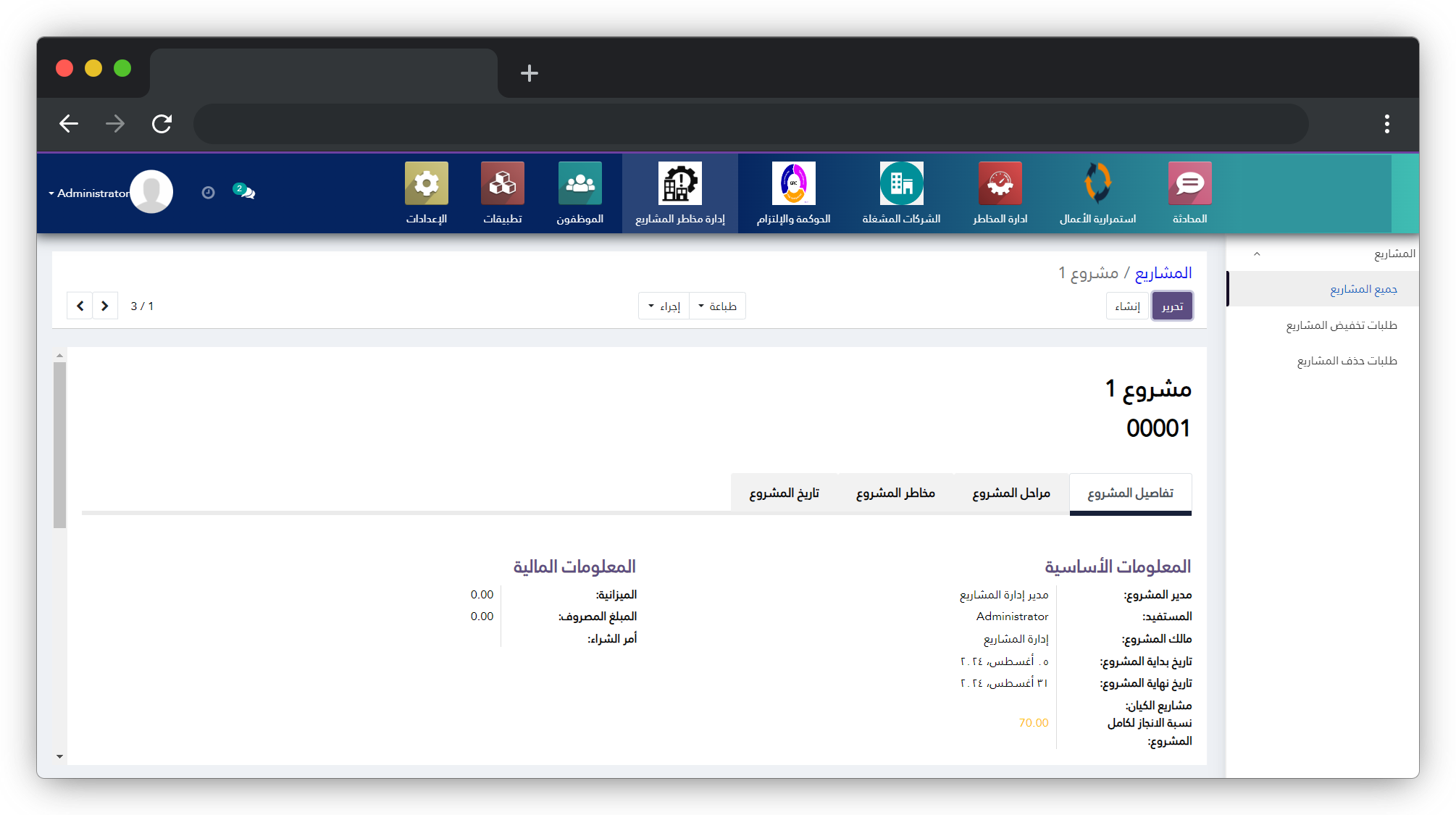Viewport: 1456px width, 815px height.
Task: Click the تحرير edit button
Action: coord(1172,306)
